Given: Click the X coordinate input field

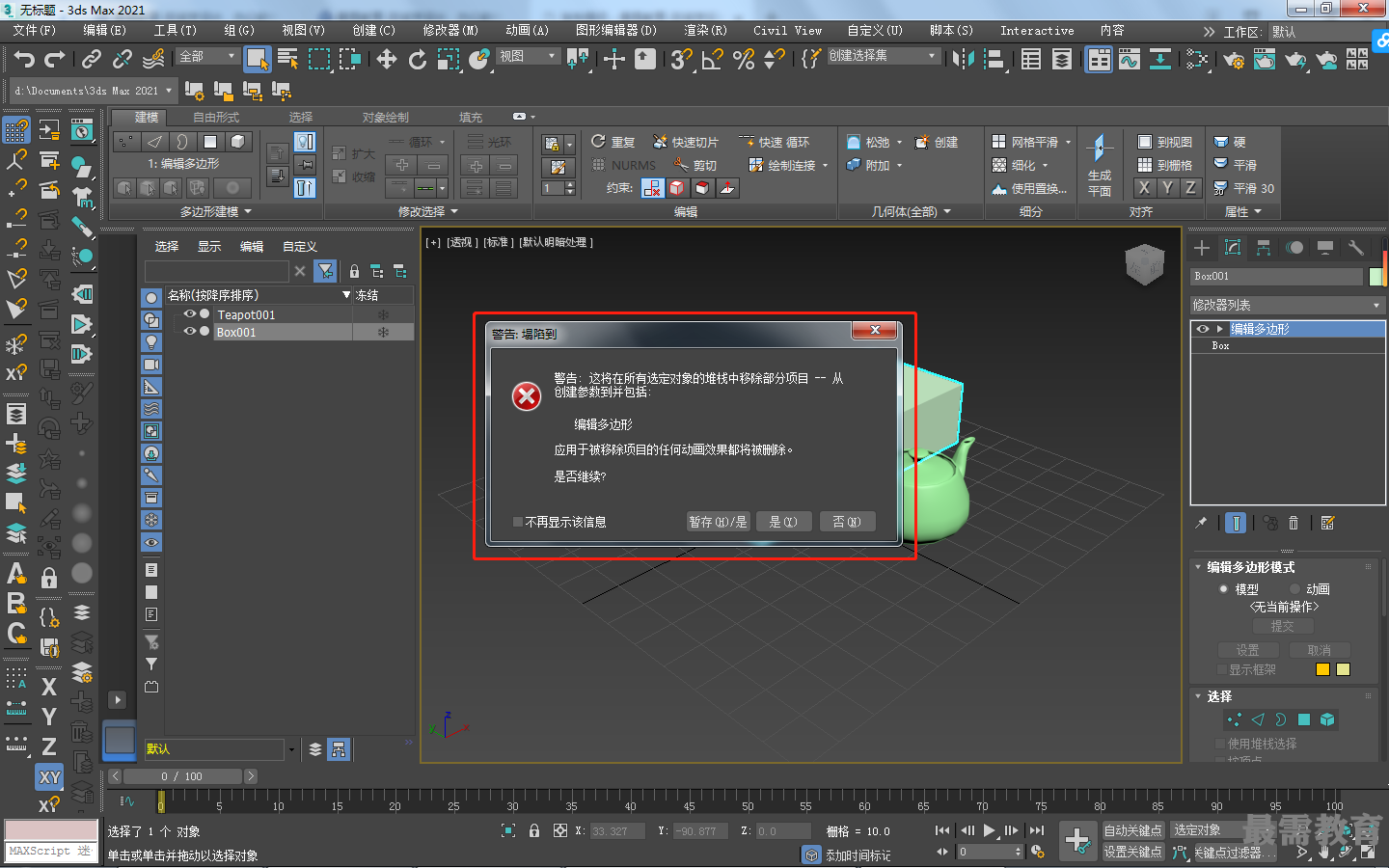Looking at the screenshot, I should click(x=617, y=830).
